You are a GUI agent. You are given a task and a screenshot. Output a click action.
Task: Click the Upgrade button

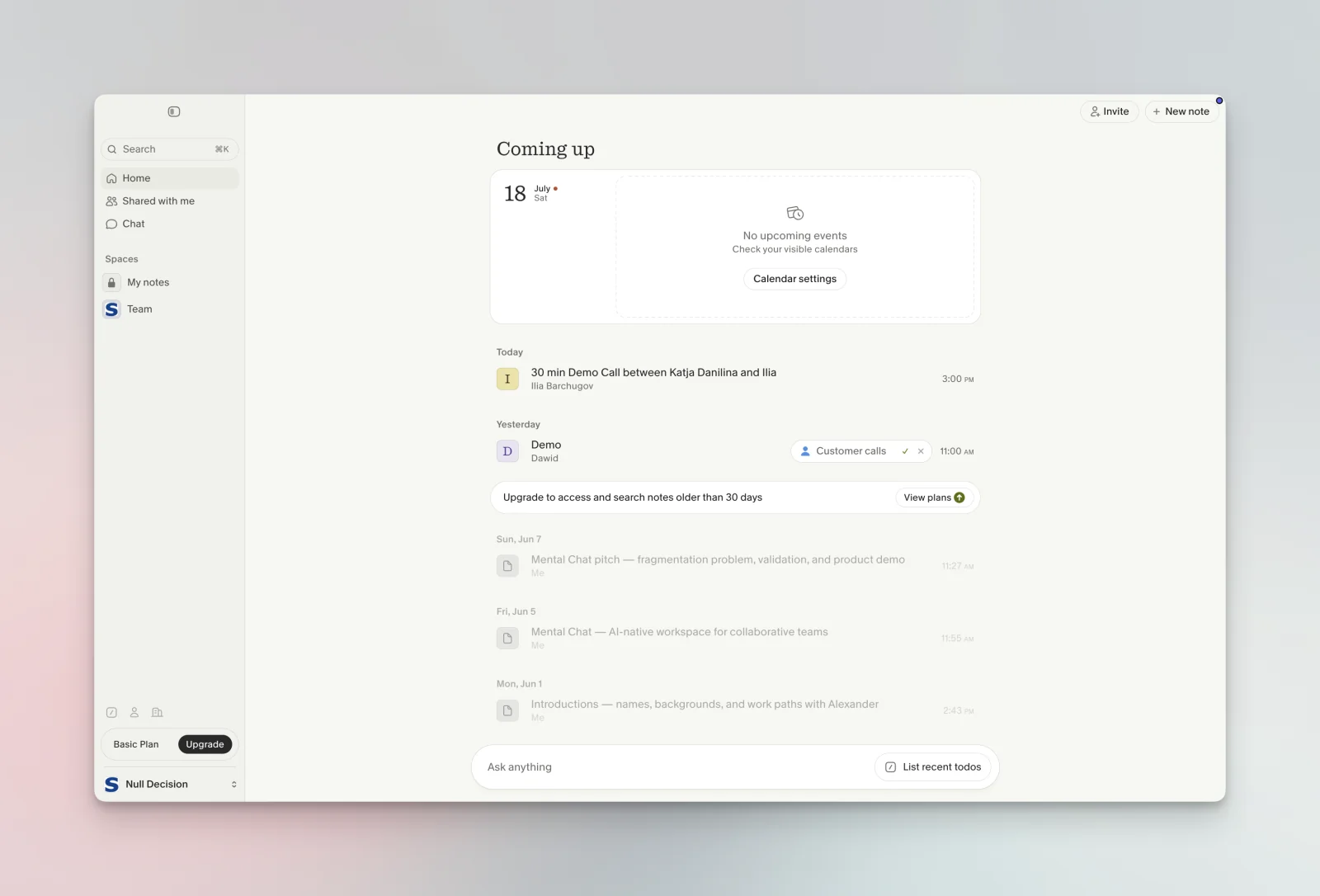[x=205, y=744]
